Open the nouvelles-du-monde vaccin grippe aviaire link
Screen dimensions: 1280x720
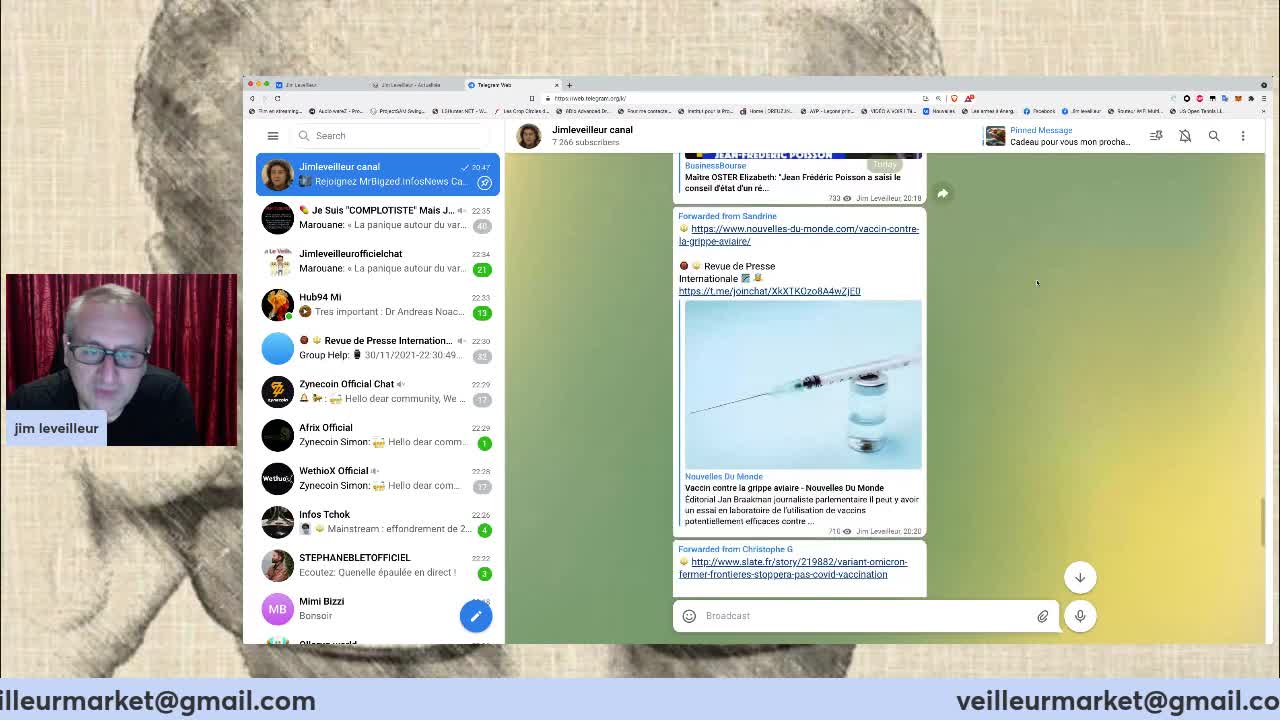click(798, 235)
